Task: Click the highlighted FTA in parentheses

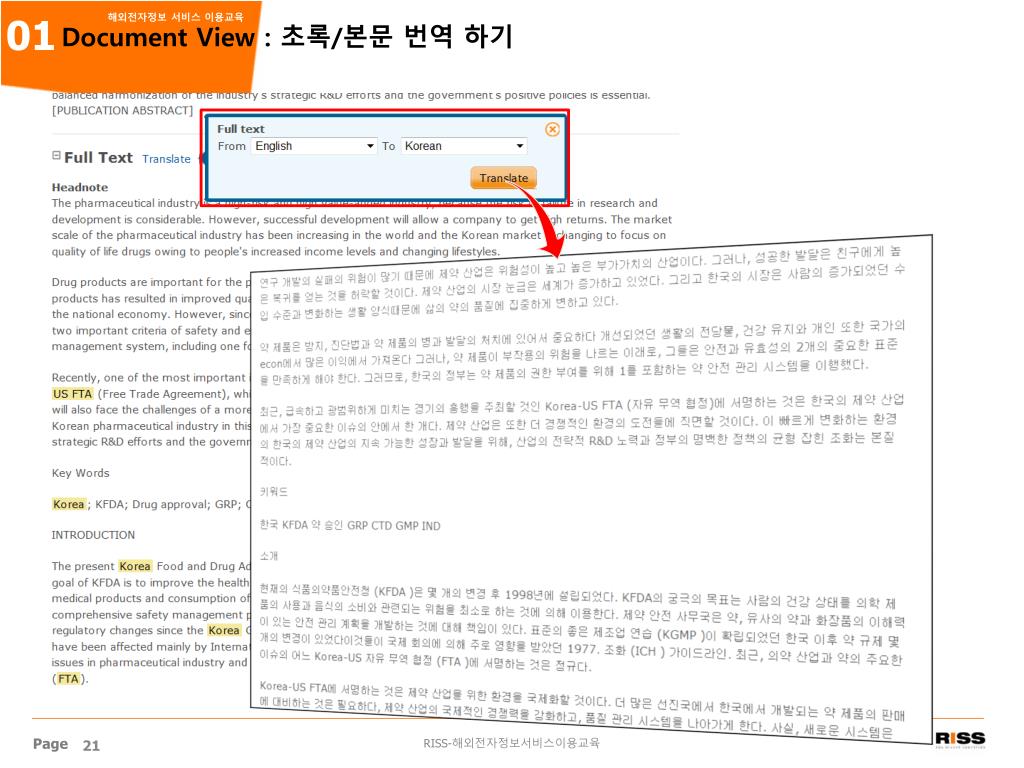Action: [68, 679]
